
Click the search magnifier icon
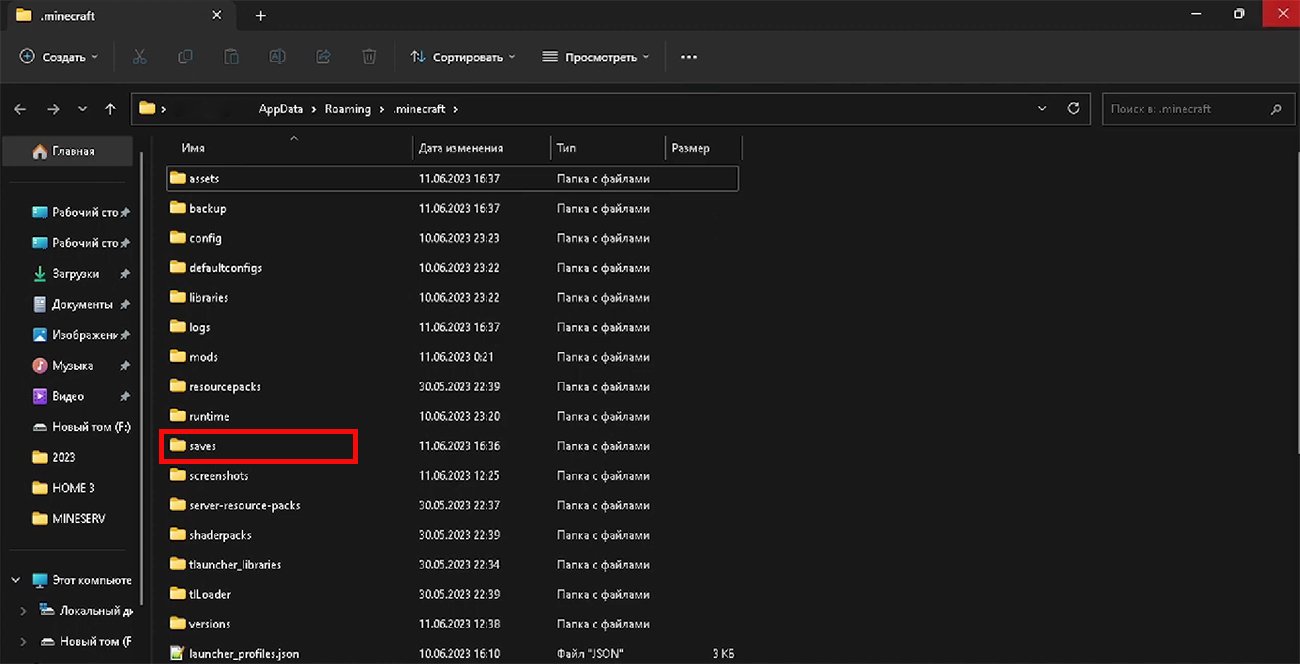1275,109
